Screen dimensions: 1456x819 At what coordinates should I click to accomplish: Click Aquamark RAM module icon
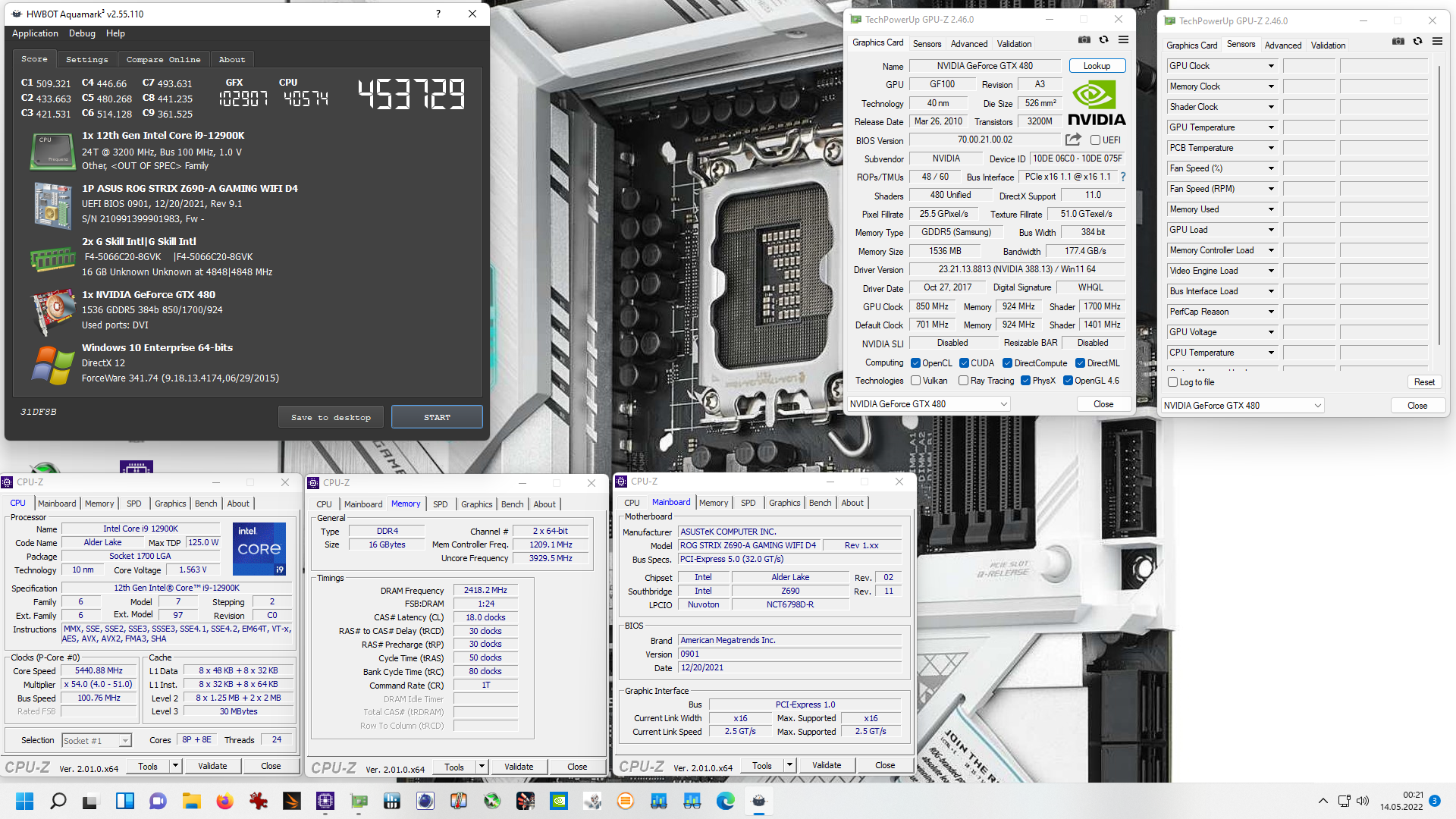point(52,259)
